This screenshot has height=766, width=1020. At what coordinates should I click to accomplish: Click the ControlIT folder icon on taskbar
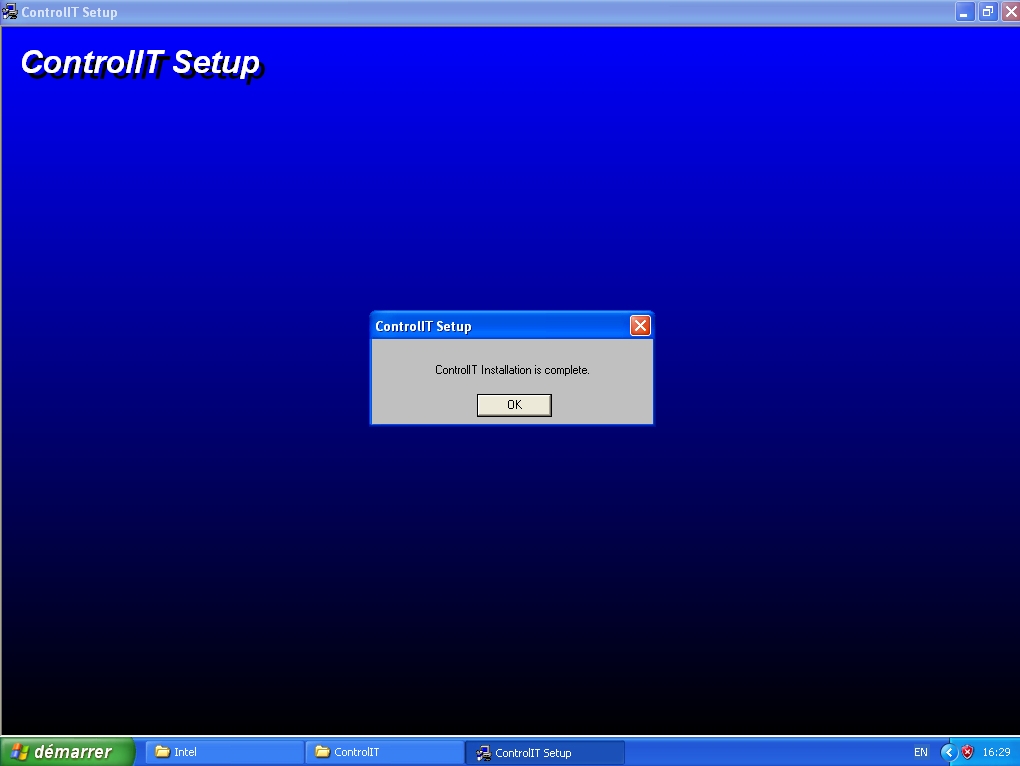[323, 752]
